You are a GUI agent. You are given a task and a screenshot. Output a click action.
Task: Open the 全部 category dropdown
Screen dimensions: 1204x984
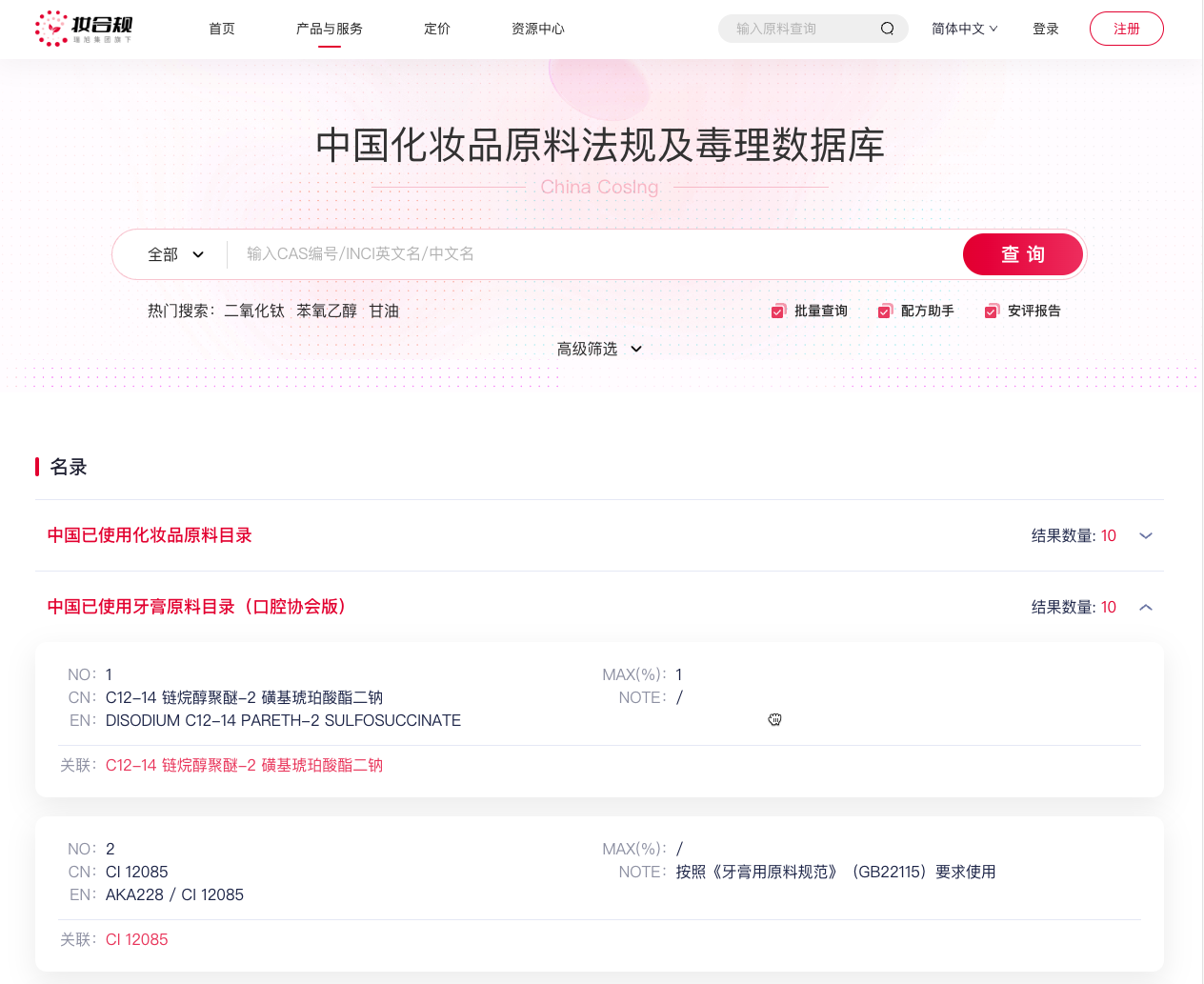(x=173, y=254)
